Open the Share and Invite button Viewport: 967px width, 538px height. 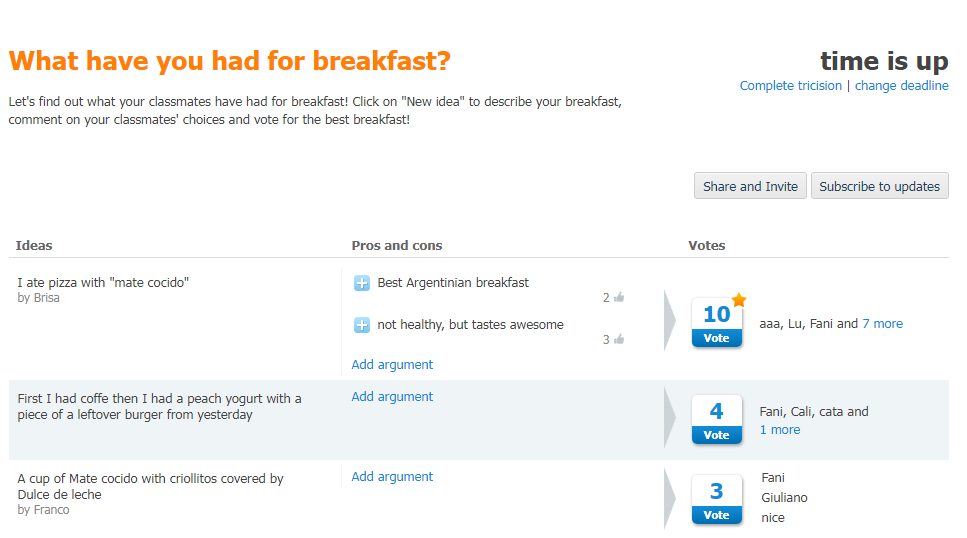point(750,186)
